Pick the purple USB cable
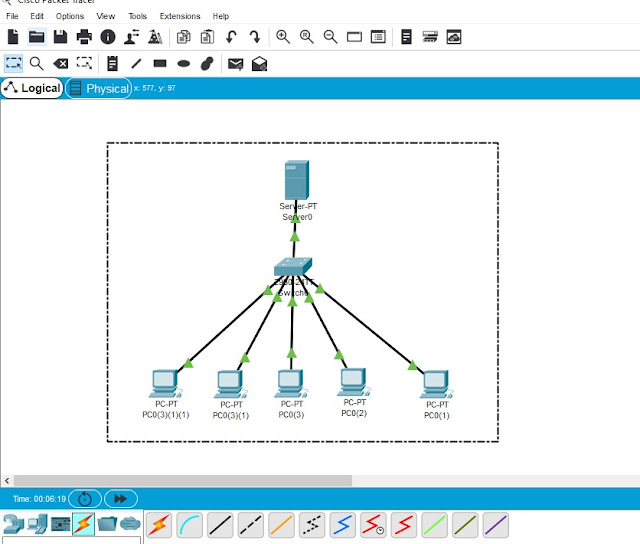The height and width of the screenshot is (544, 640). pos(496,525)
